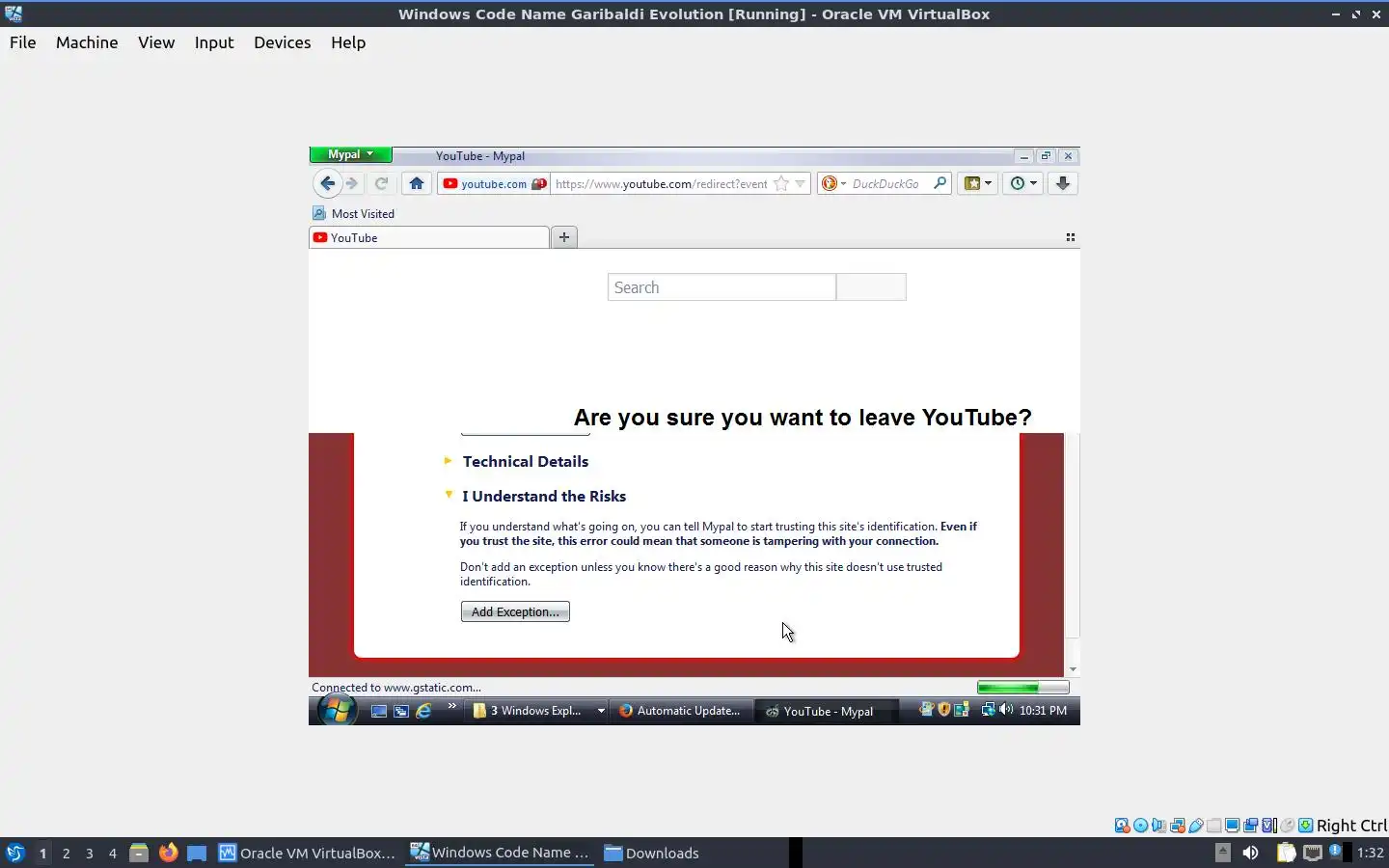Viewport: 1389px width, 868px height.
Task: Open the VirtualBox Help menu
Action: pyautogui.click(x=348, y=42)
